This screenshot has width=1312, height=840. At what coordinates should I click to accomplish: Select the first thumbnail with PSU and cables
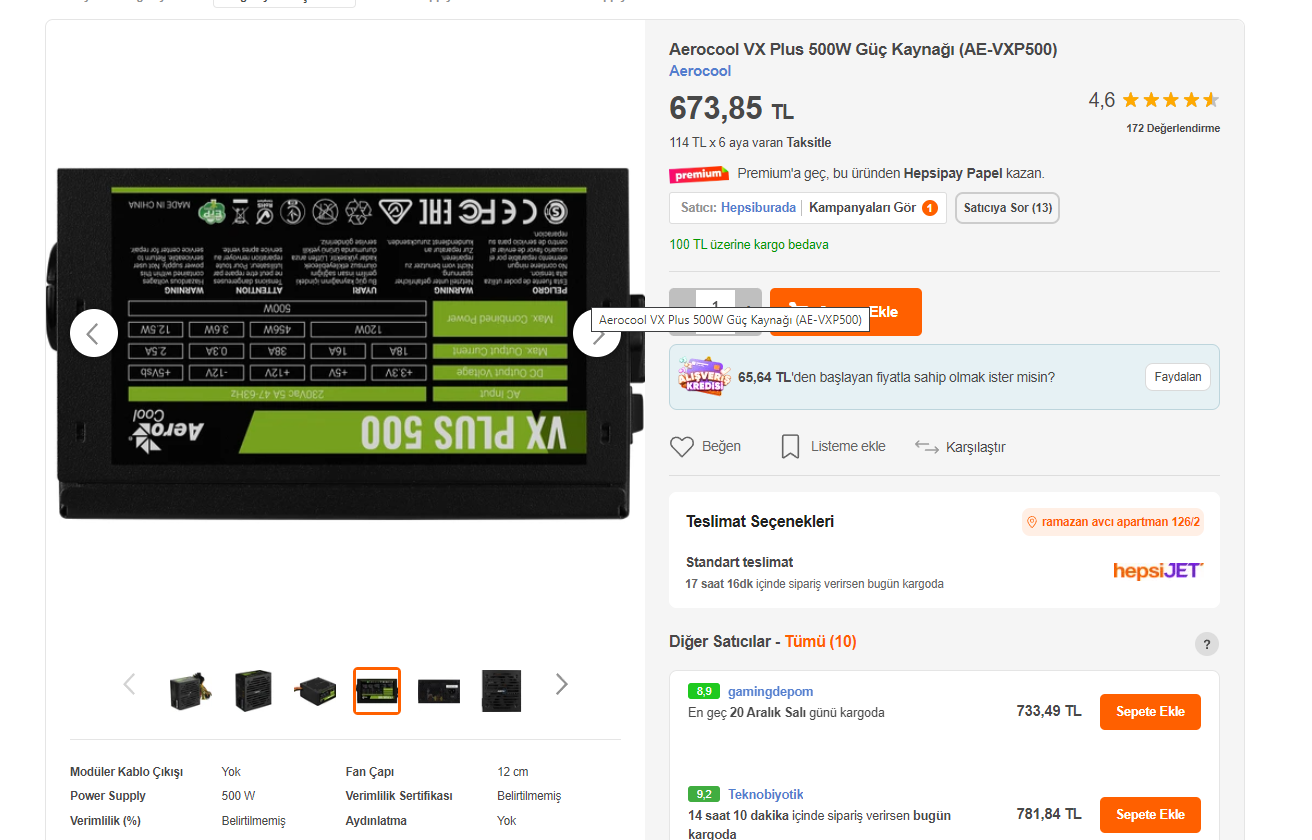tap(190, 690)
